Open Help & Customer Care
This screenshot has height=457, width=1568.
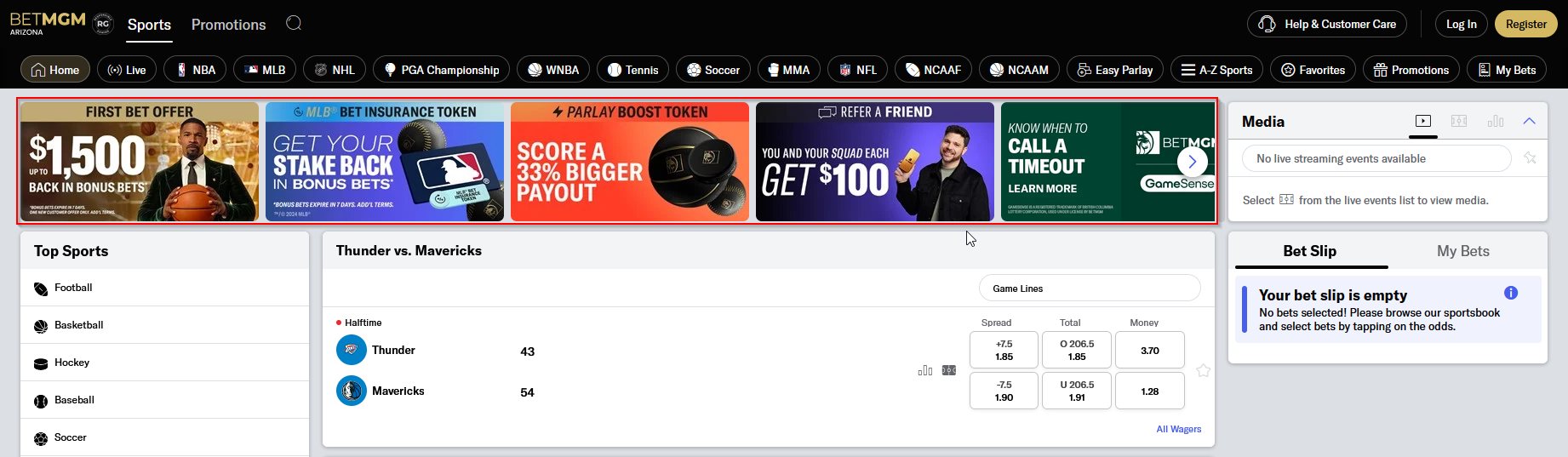pyautogui.click(x=1327, y=24)
